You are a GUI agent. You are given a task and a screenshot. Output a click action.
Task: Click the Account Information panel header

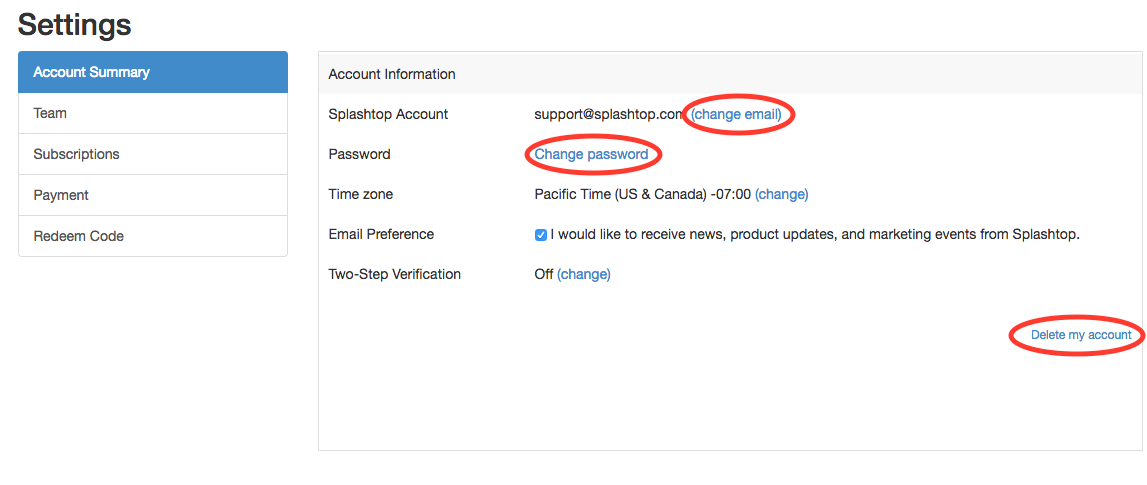pos(392,74)
